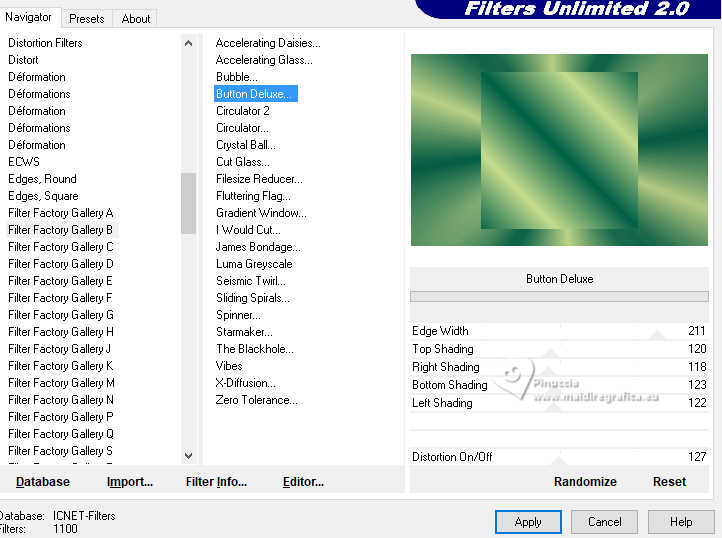The height and width of the screenshot is (538, 722).
Task: Select the ECWS category
Action: (24, 162)
